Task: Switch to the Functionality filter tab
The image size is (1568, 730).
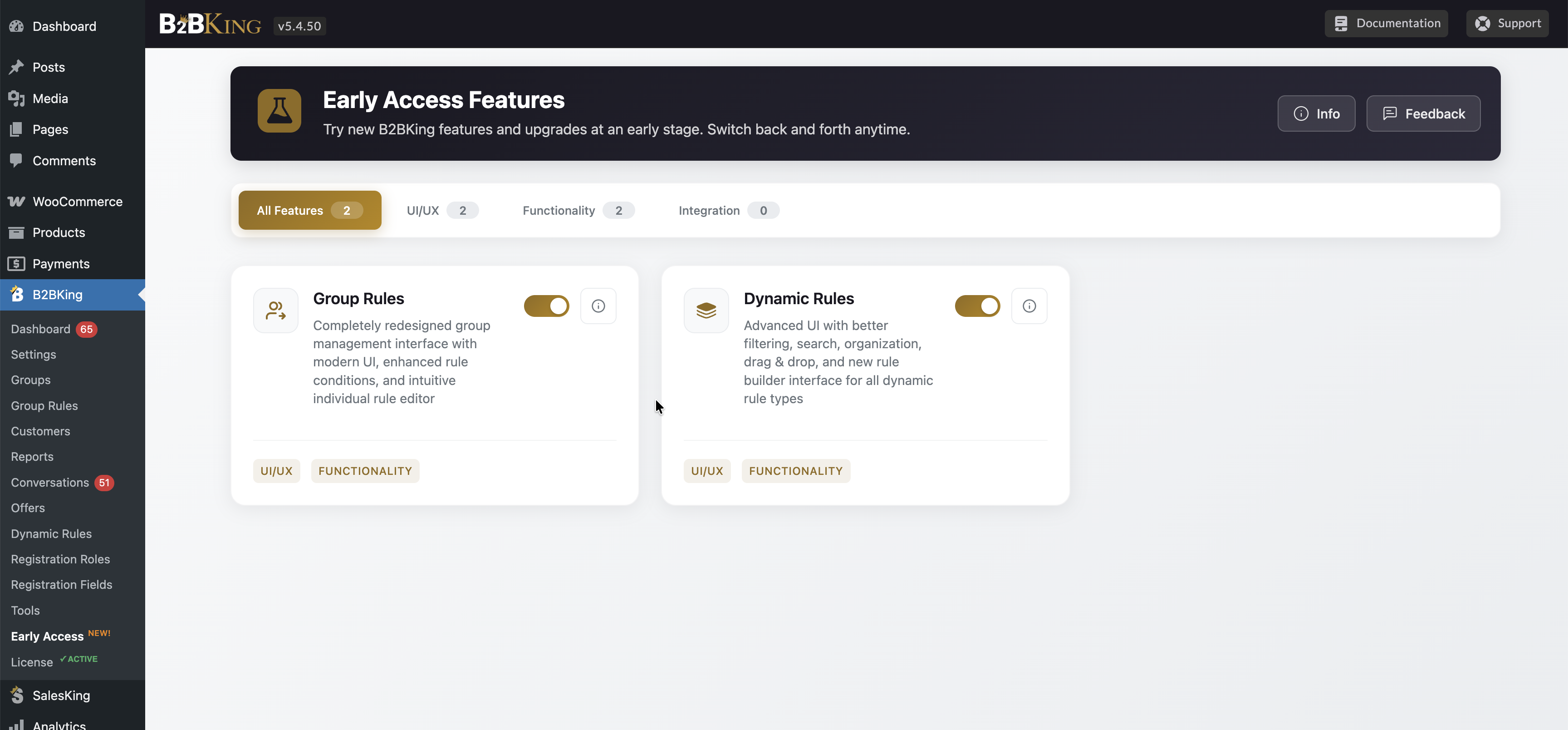Action: (x=578, y=211)
